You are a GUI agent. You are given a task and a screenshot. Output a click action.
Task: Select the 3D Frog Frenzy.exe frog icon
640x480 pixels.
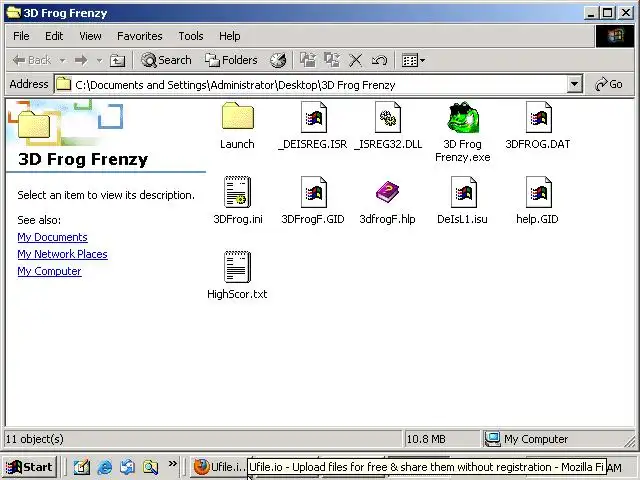pos(463,117)
